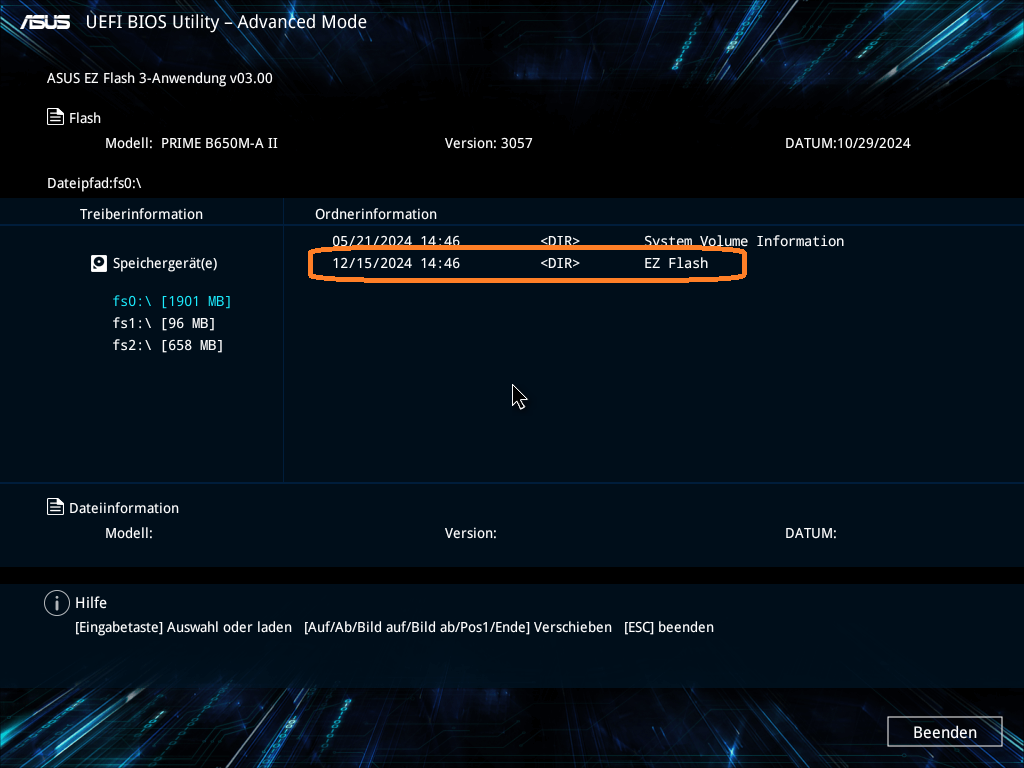Click the [ESC] beenden help hint

(669, 627)
